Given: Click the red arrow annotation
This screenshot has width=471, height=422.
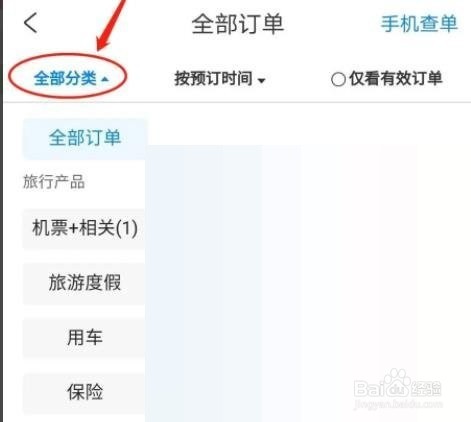Looking at the screenshot, I should pyautogui.click(x=110, y=26).
